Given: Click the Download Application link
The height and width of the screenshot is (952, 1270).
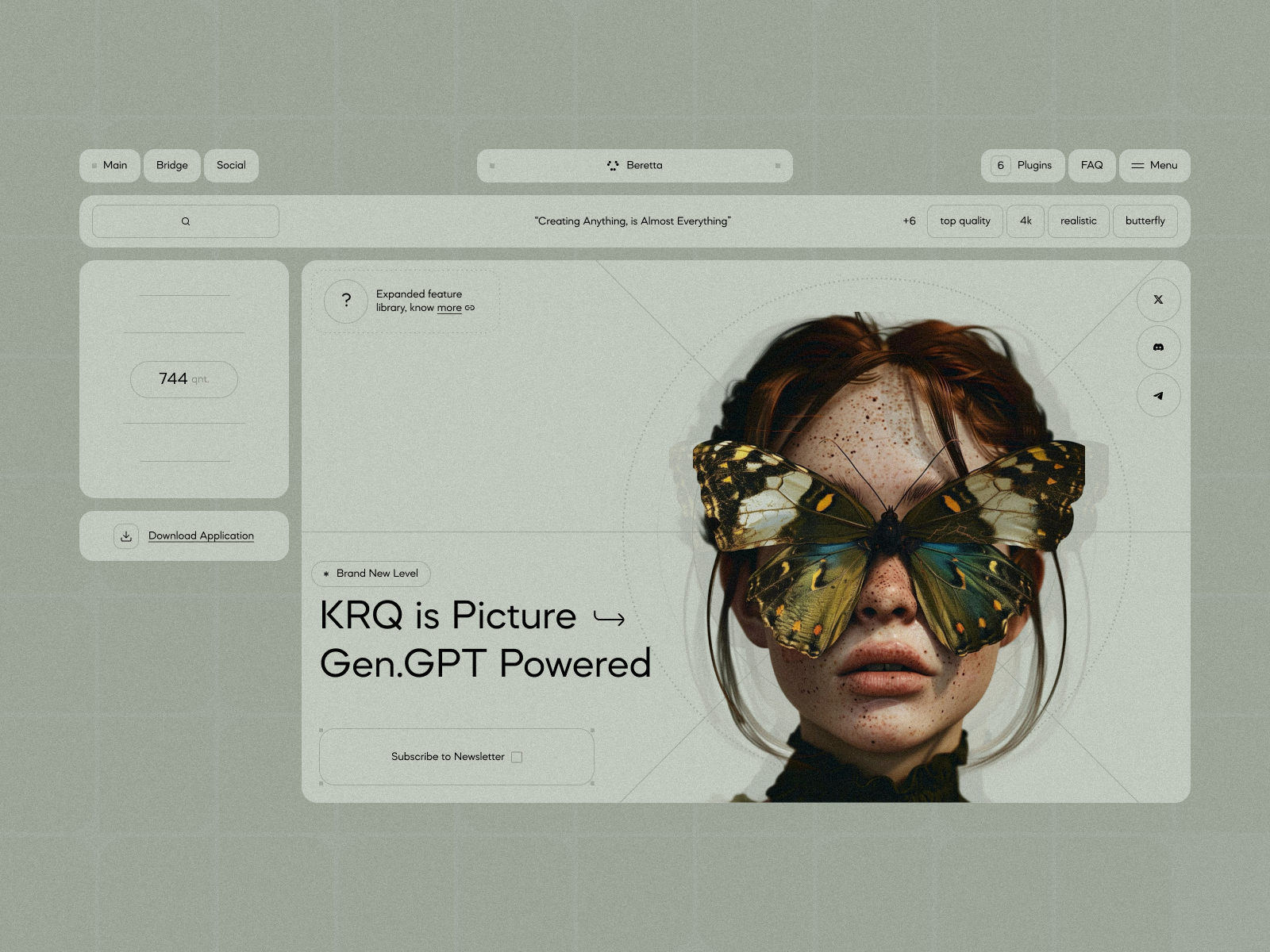Looking at the screenshot, I should coord(201,535).
